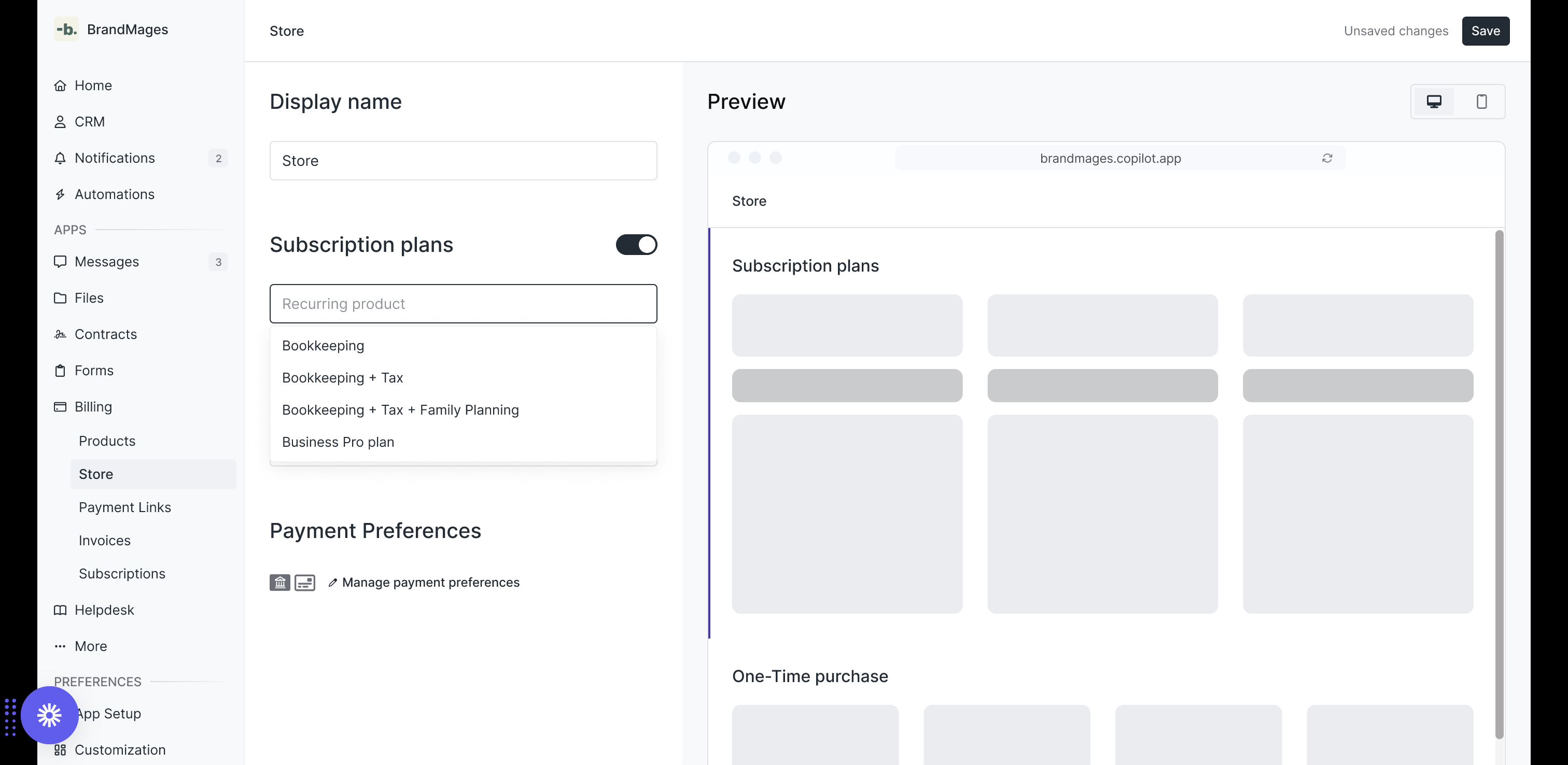Image resolution: width=1568 pixels, height=765 pixels.
Task: Click the pencil edit icon
Action: [x=332, y=583]
